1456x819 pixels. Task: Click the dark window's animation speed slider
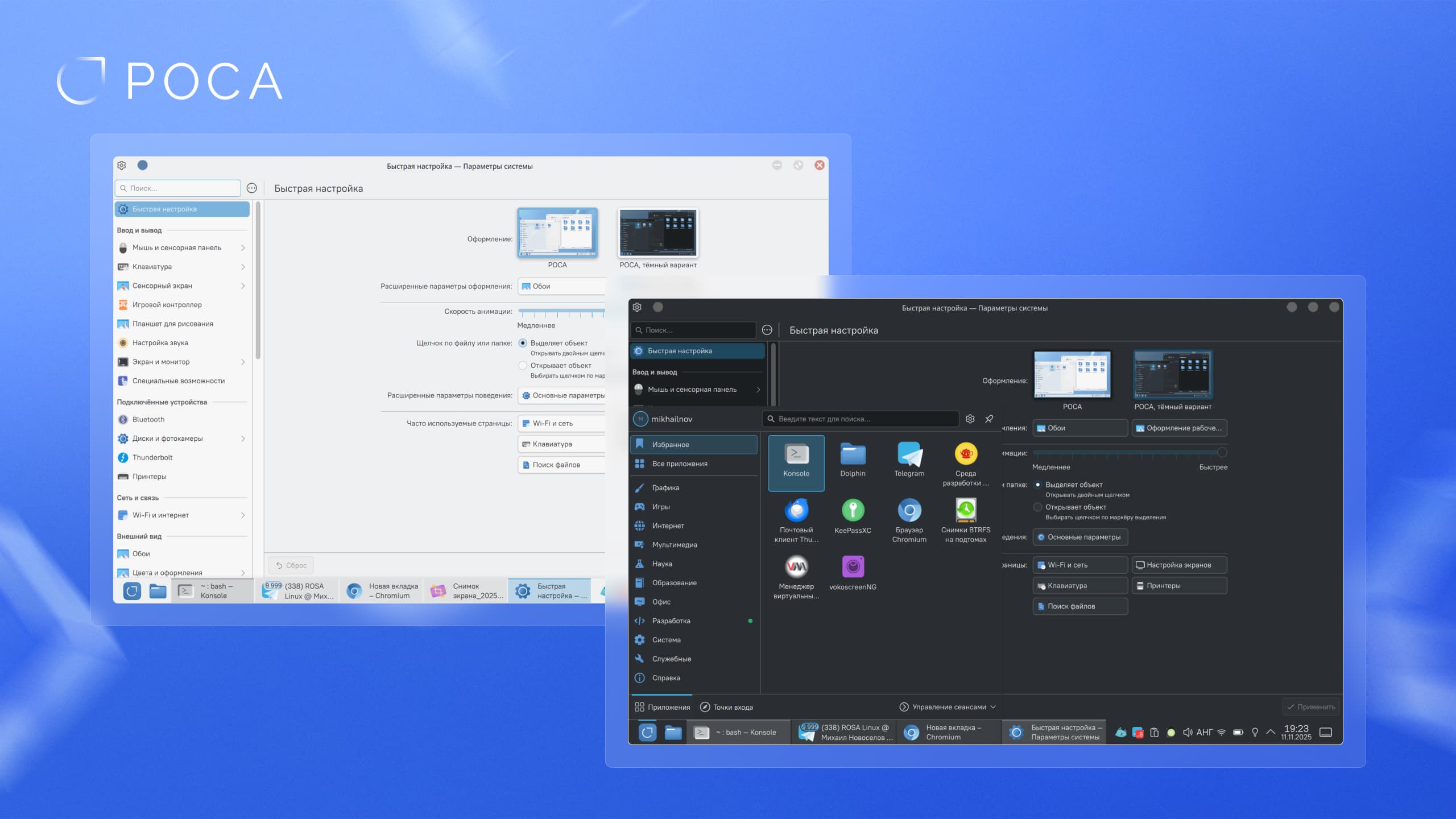[1129, 453]
